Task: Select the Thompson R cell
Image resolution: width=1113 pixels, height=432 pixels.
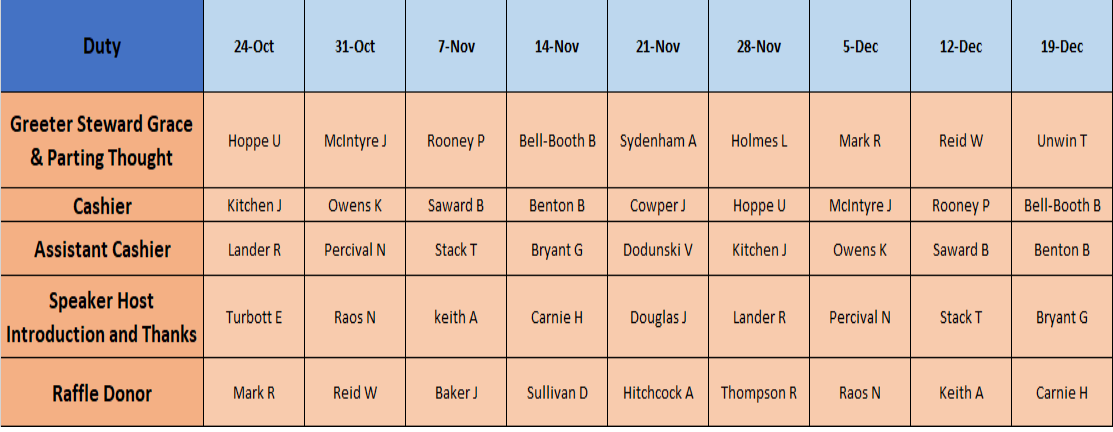Action: point(759,392)
